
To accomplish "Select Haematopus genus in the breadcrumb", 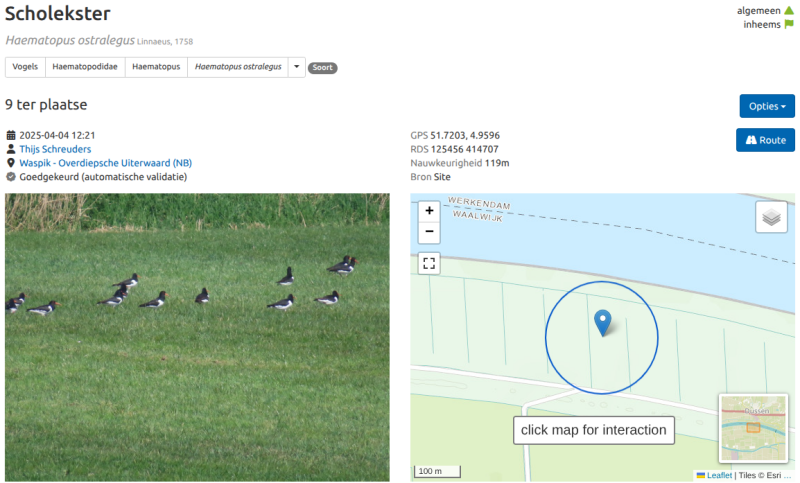I will (156, 67).
